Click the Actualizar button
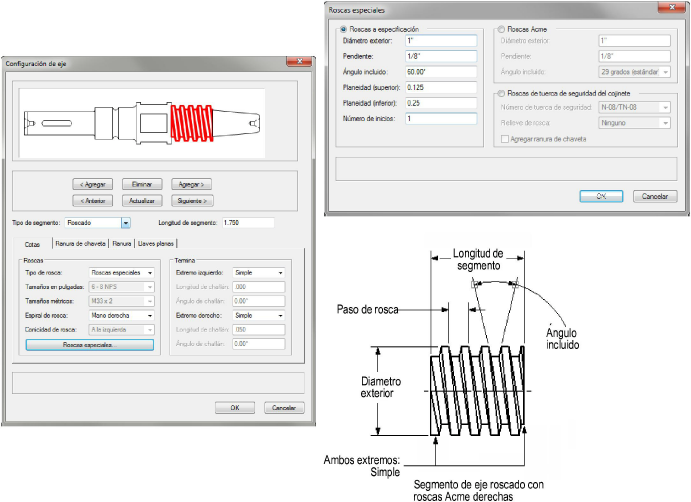The height and width of the screenshot is (502, 691). pyautogui.click(x=142, y=201)
